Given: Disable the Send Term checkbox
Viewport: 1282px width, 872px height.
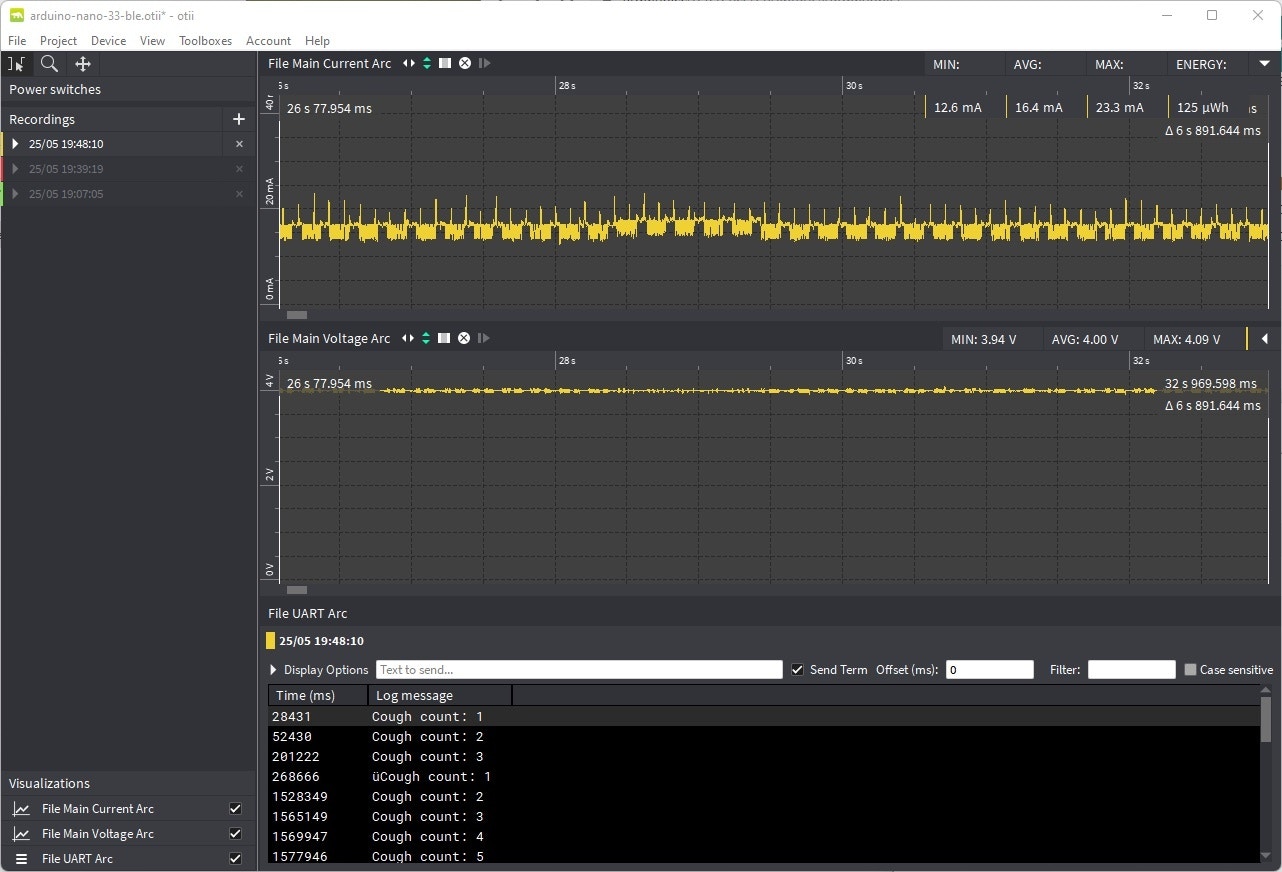Looking at the screenshot, I should [x=797, y=670].
